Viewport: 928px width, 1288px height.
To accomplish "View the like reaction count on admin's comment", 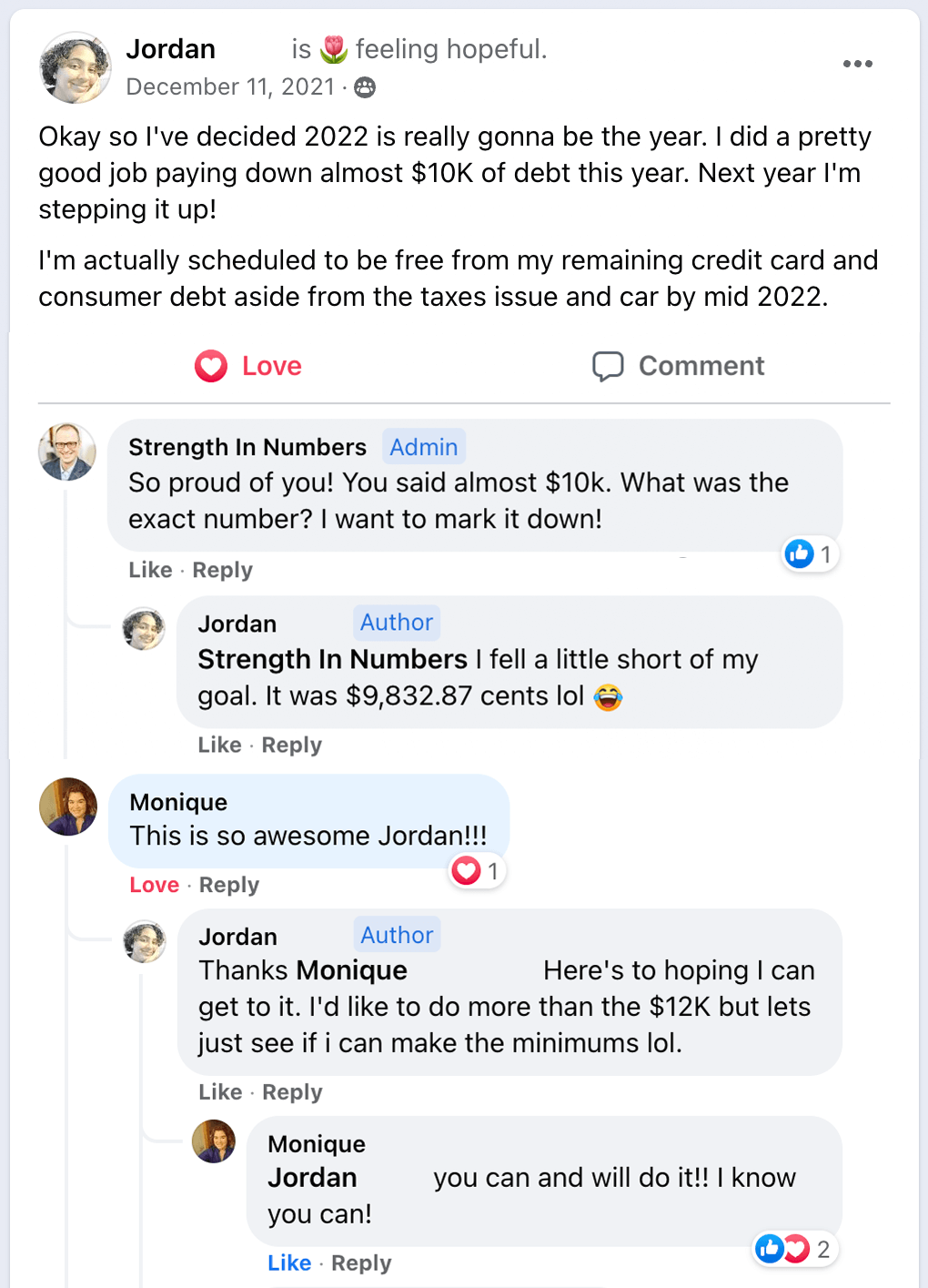I will pyautogui.click(x=810, y=553).
